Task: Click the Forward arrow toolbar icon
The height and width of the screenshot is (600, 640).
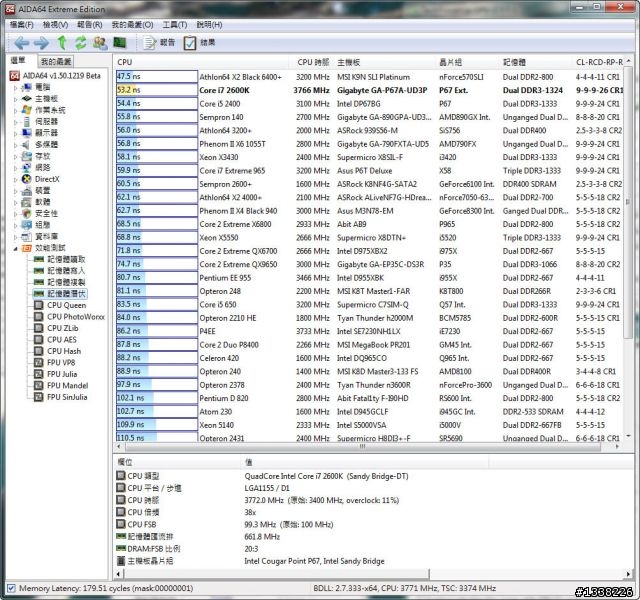Action: (x=41, y=42)
